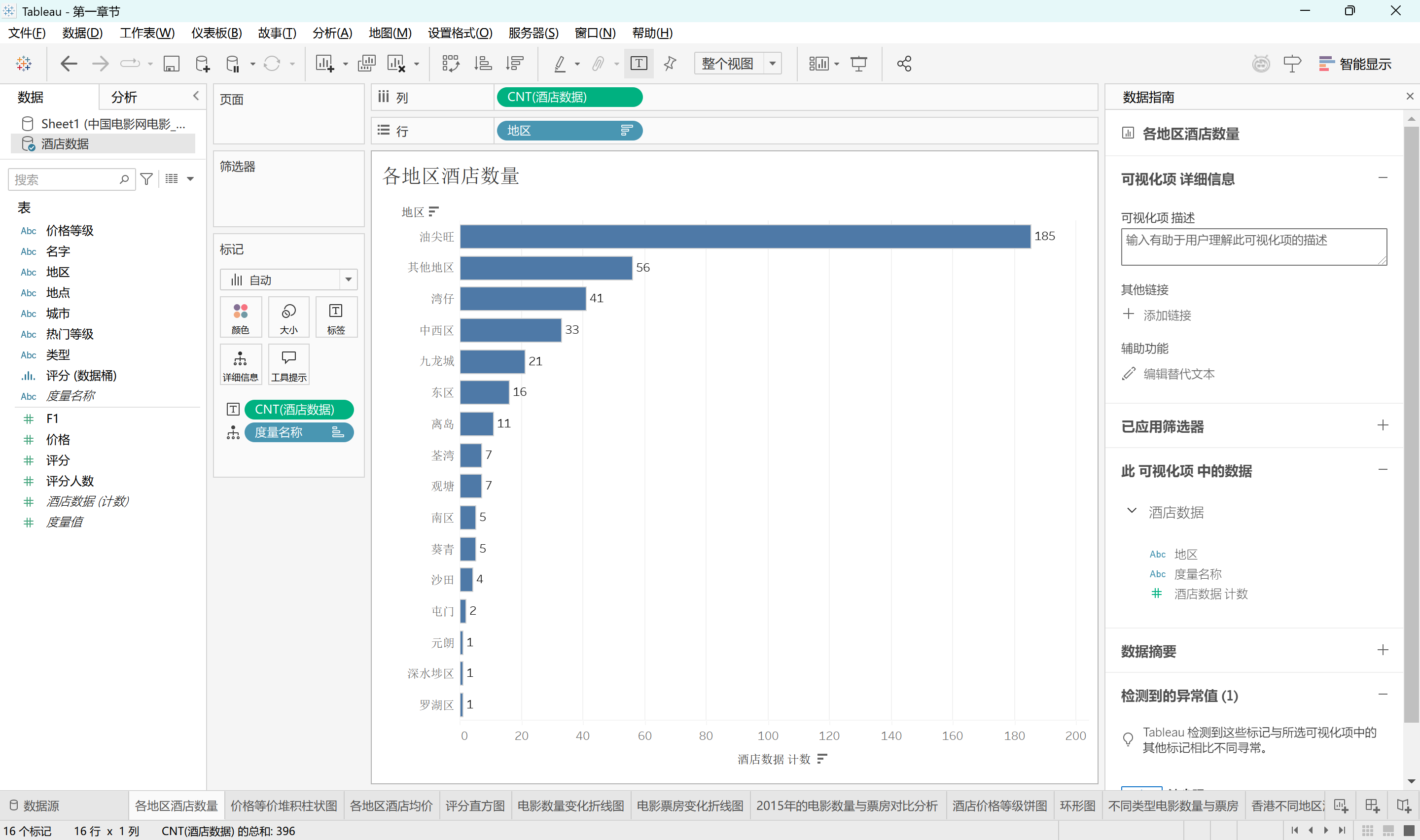Open the Color card in Marks

pos(241,317)
